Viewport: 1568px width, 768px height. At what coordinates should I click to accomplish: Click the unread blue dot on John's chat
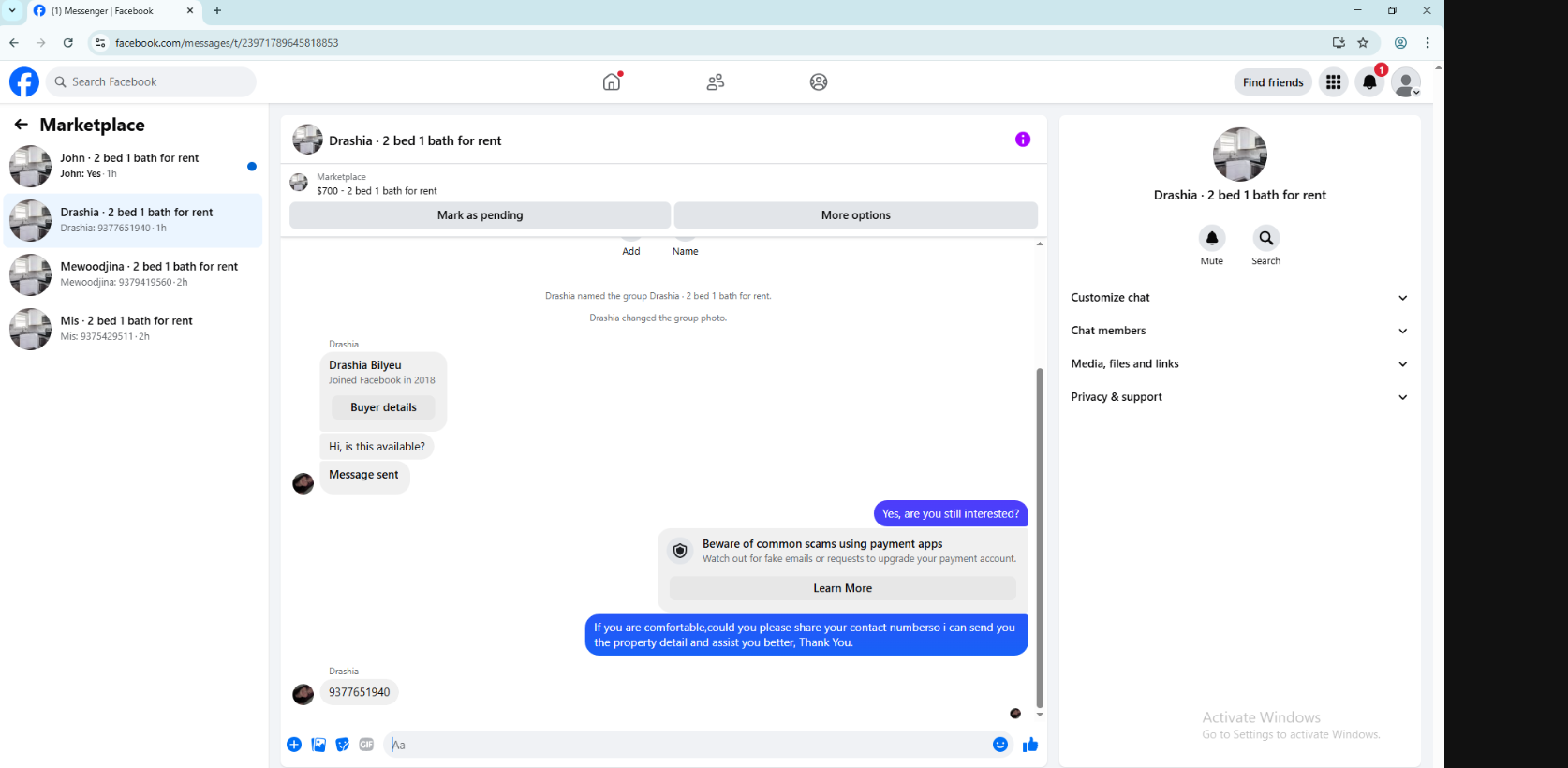click(x=251, y=167)
